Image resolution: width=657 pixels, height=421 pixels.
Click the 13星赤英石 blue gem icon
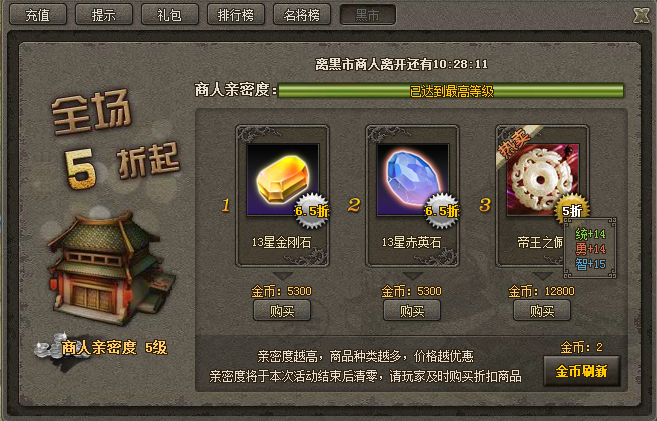(x=413, y=180)
